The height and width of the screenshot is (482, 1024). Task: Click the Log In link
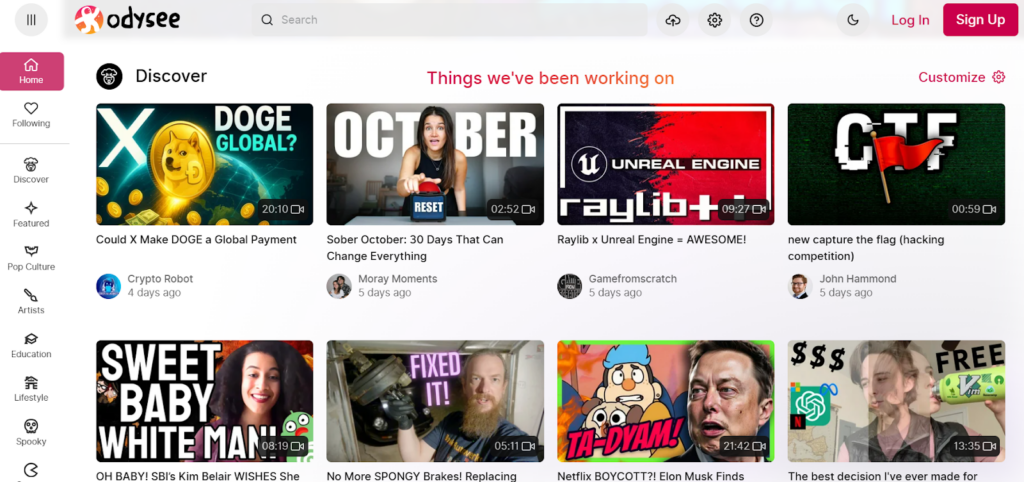910,20
